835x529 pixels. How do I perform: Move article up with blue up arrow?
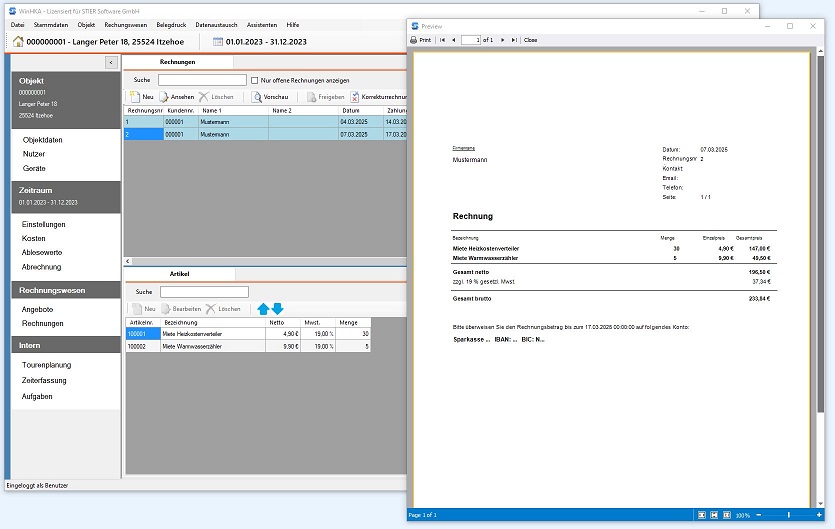(263, 309)
